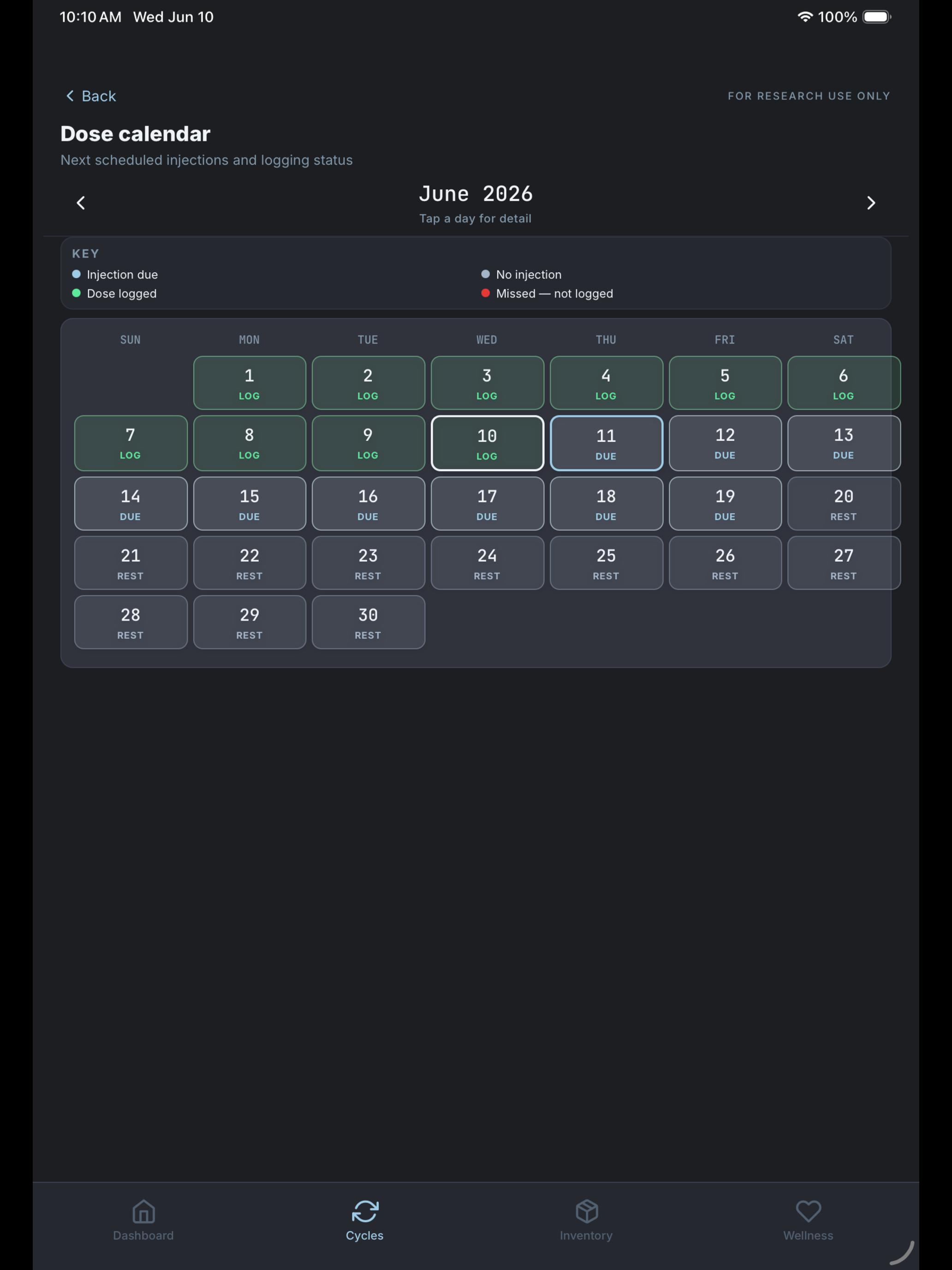The image size is (952, 1270).
Task: Open June 14 due day
Action: pyautogui.click(x=131, y=503)
